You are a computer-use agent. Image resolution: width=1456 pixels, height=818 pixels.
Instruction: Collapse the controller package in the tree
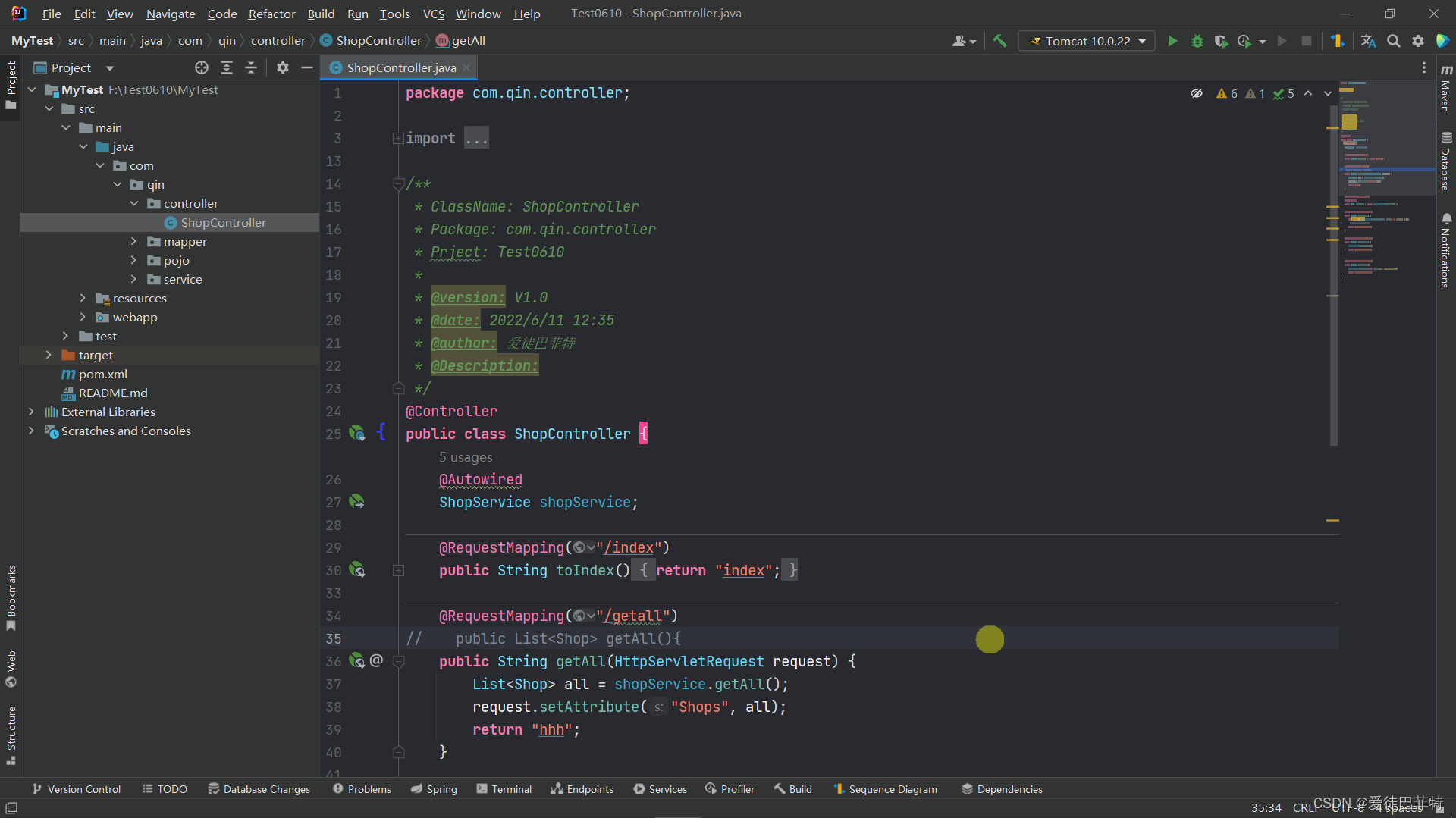[x=134, y=203]
